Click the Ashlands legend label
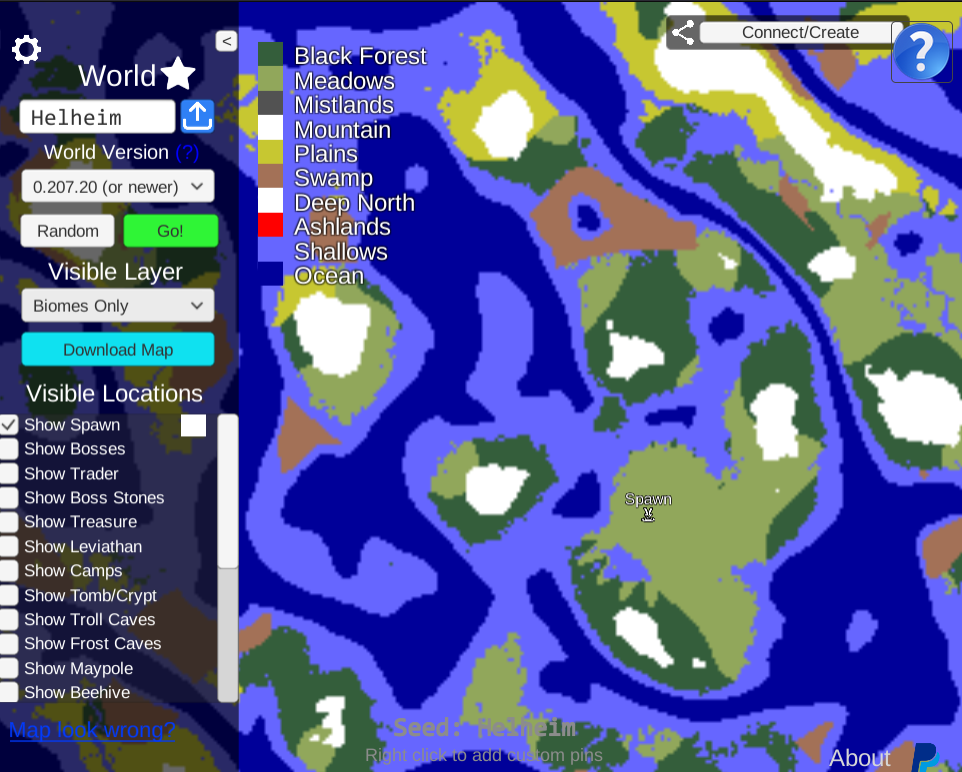The height and width of the screenshot is (772, 962). [342, 227]
